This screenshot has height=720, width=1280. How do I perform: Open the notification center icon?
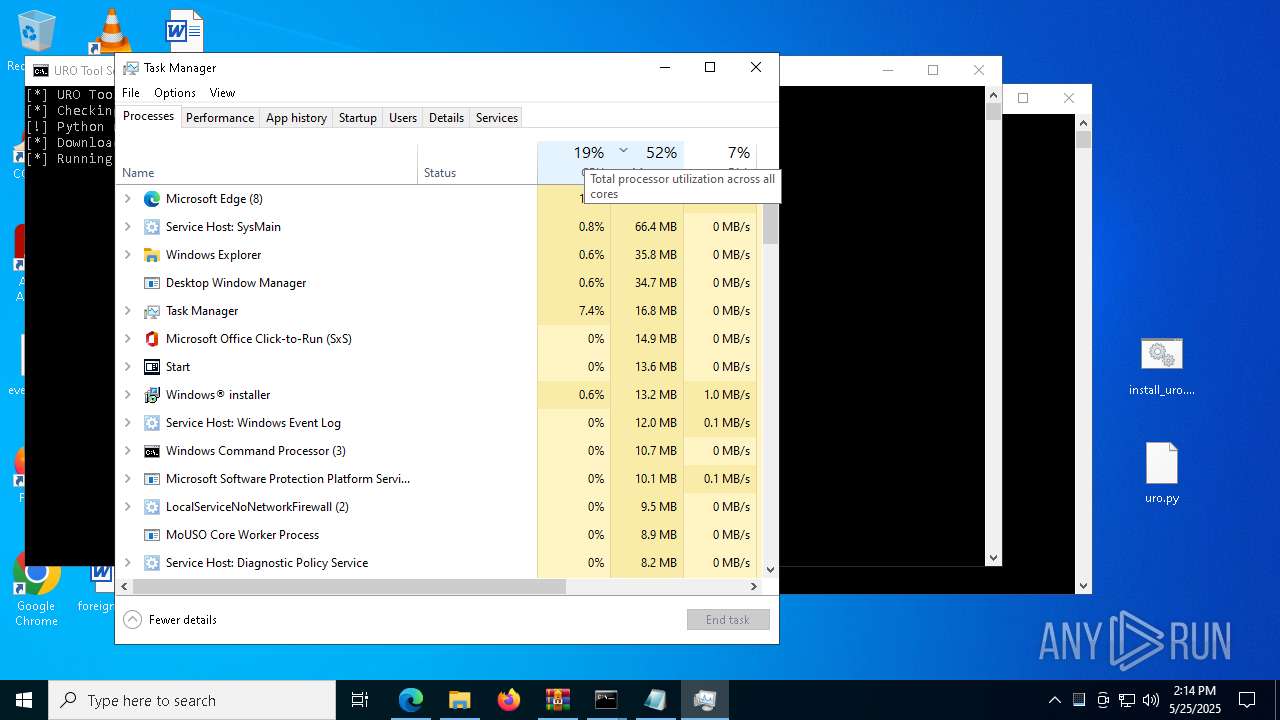(x=1247, y=700)
